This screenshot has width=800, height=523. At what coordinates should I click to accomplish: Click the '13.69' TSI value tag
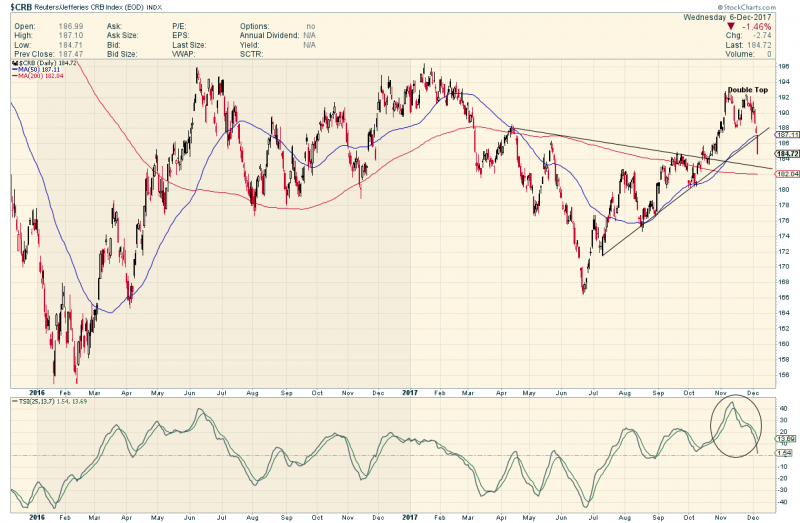(x=786, y=439)
